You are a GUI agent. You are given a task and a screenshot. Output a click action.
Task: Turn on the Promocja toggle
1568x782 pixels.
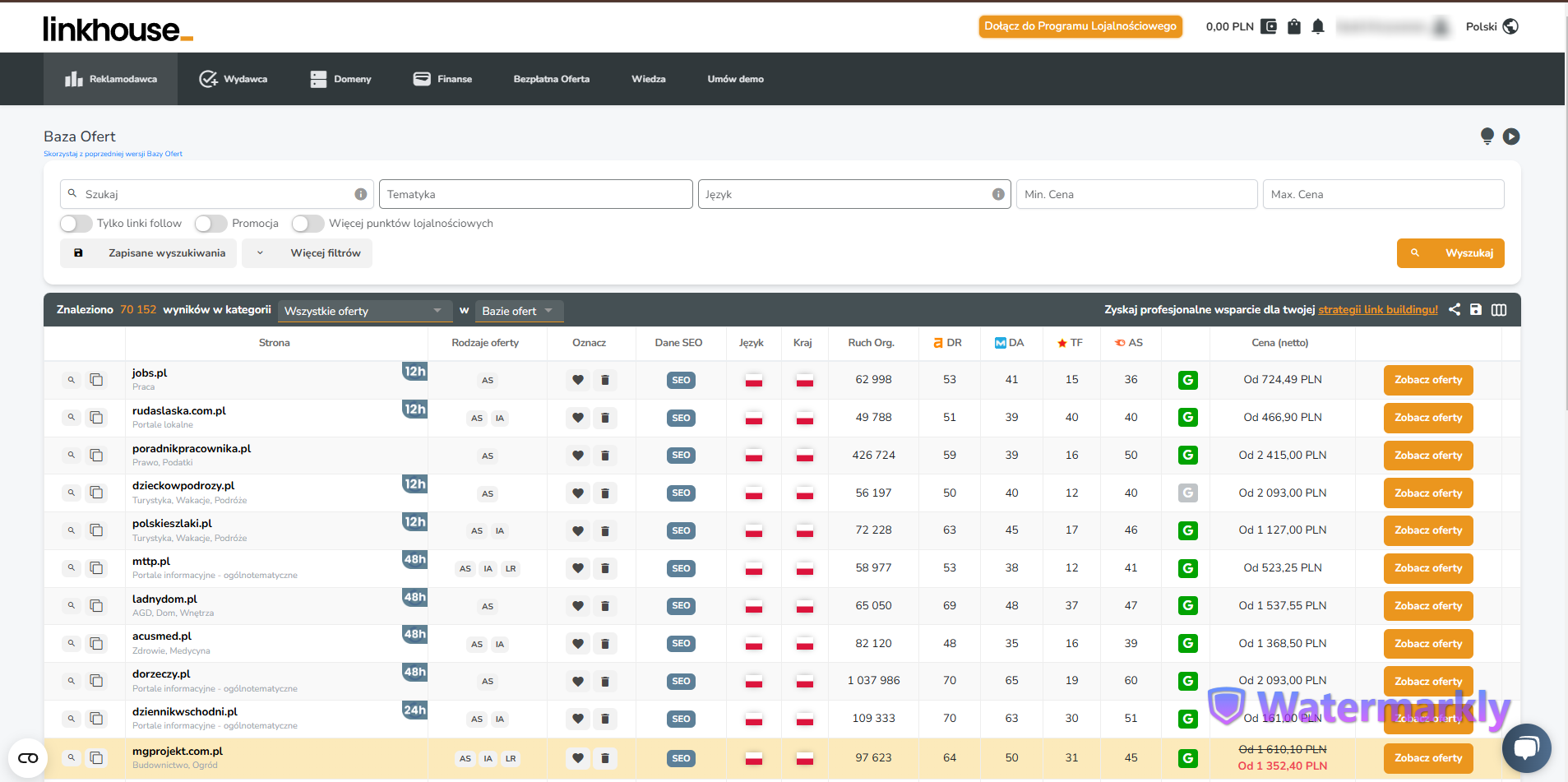click(210, 224)
